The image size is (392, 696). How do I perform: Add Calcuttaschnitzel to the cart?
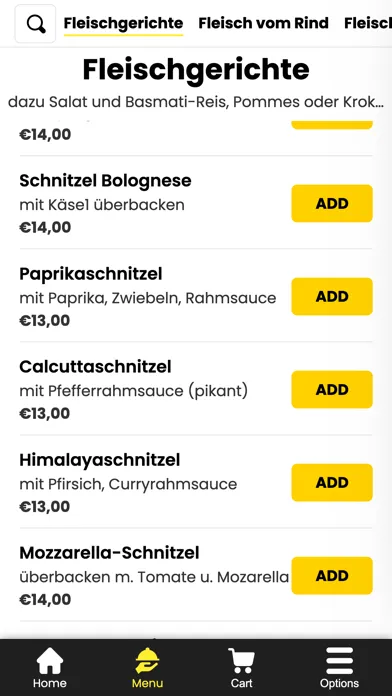pos(332,389)
